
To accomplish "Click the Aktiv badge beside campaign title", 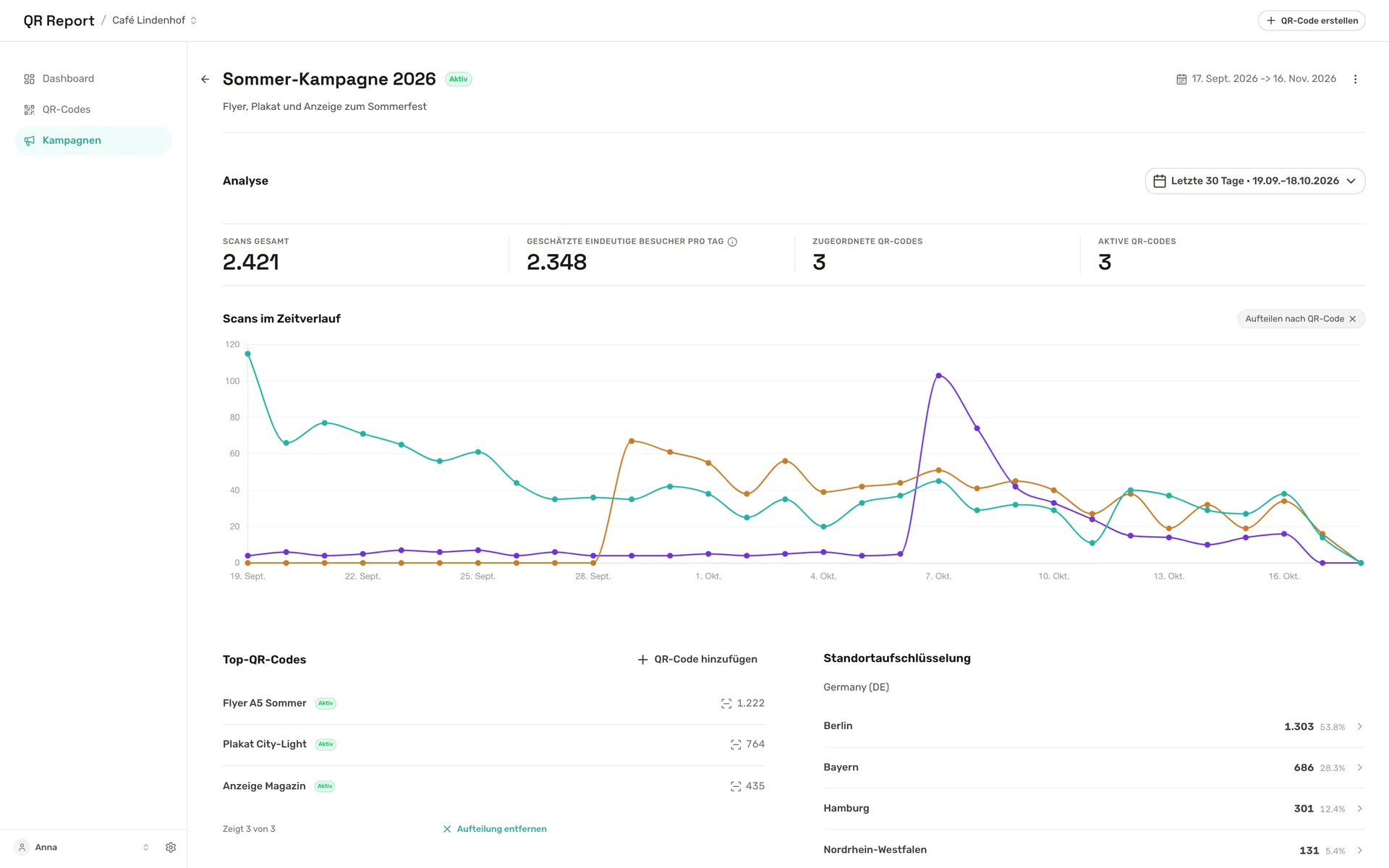I will [458, 80].
